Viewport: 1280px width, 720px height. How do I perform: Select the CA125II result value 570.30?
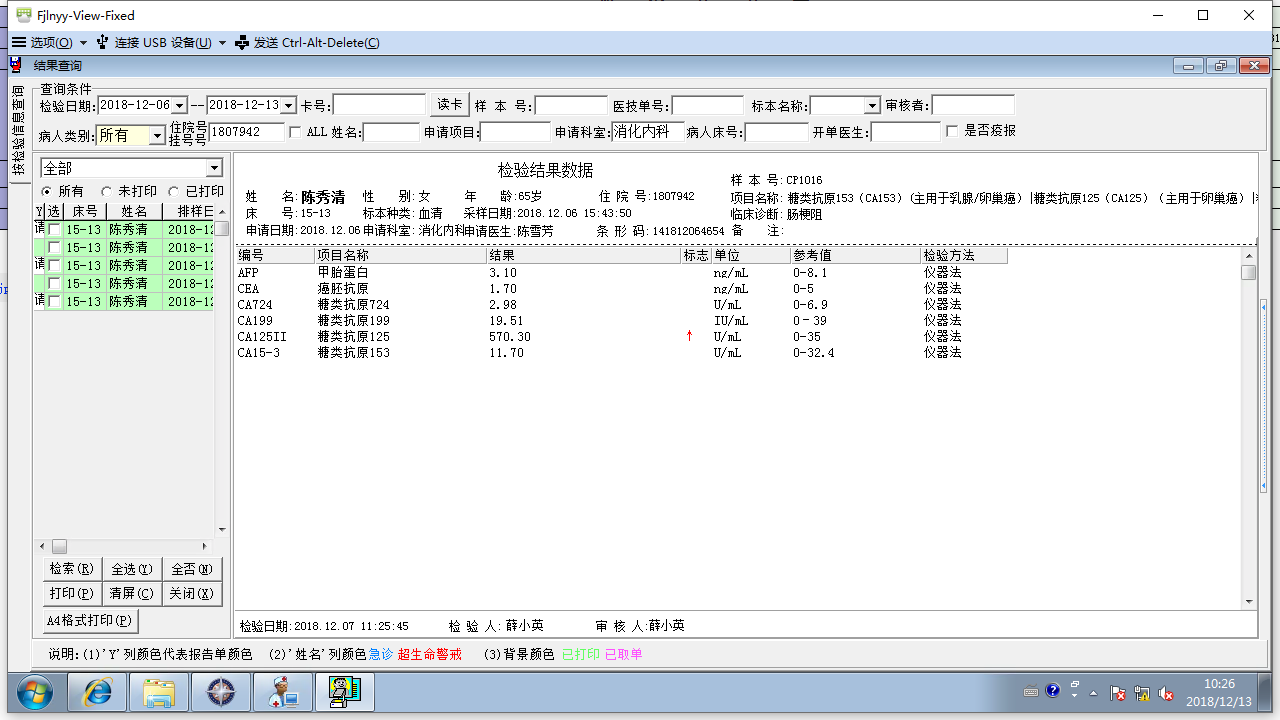[x=510, y=337]
